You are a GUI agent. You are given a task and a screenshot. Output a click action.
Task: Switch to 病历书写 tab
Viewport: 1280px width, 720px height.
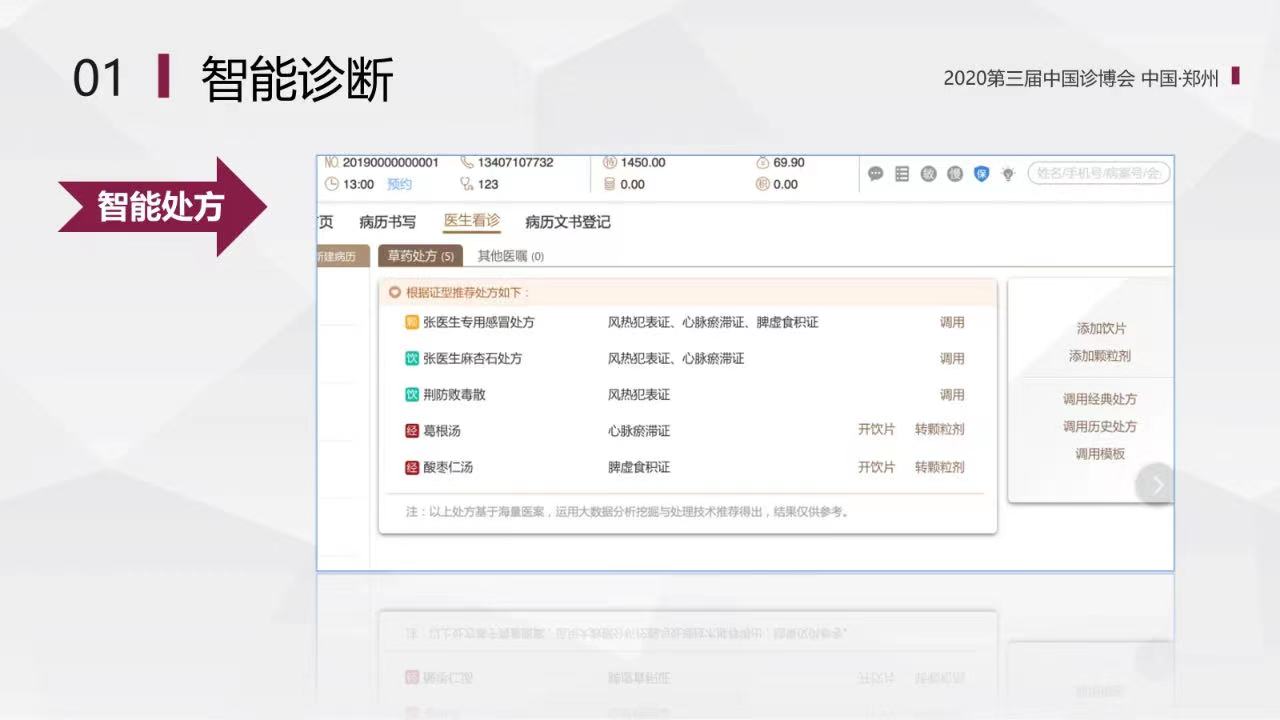click(x=387, y=222)
